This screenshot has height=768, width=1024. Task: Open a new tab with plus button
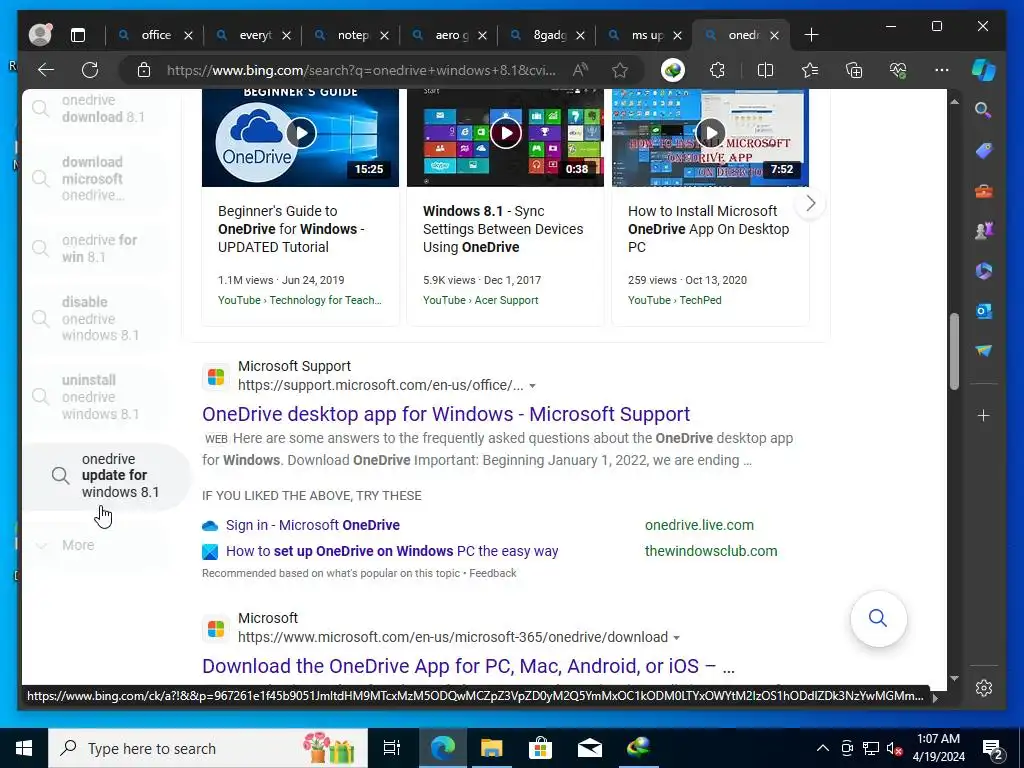click(811, 35)
